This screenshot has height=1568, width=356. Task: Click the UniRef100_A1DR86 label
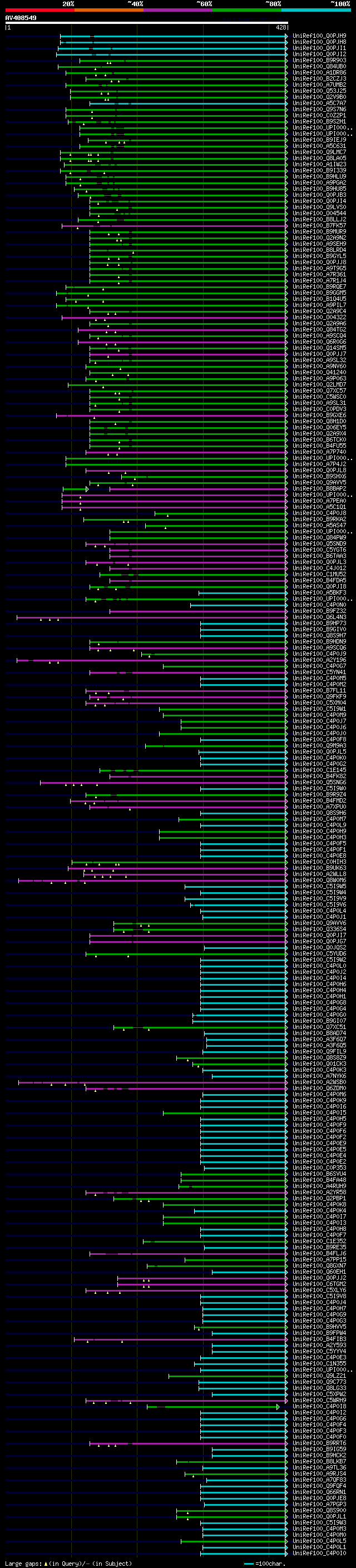click(x=319, y=72)
